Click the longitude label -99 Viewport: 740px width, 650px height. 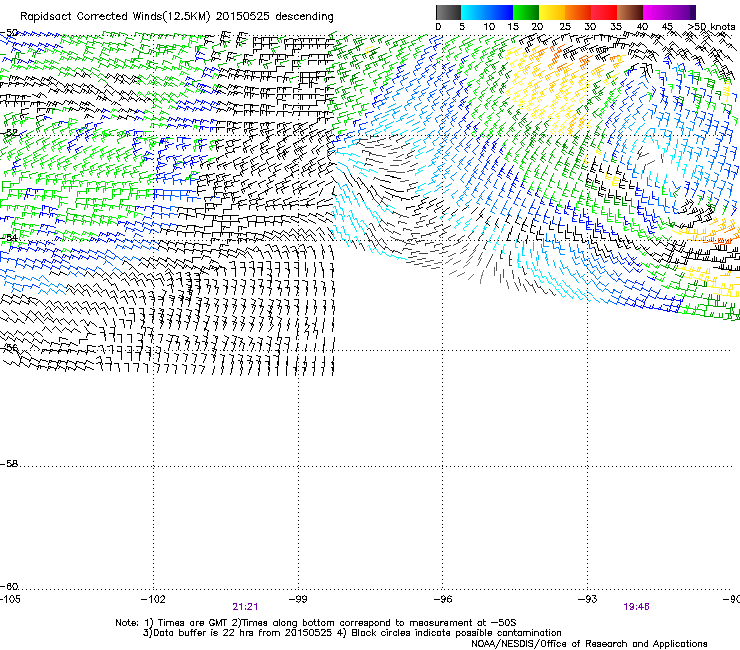point(298,599)
